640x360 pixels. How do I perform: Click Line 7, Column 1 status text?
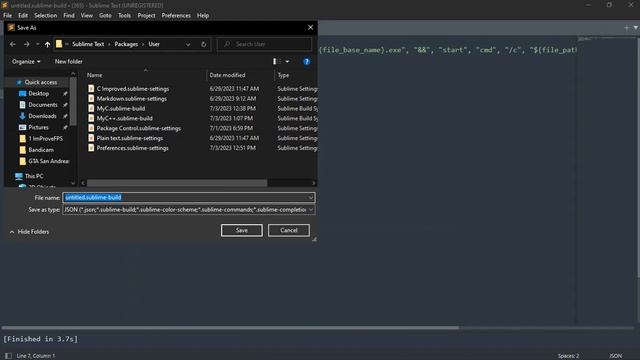(36, 356)
